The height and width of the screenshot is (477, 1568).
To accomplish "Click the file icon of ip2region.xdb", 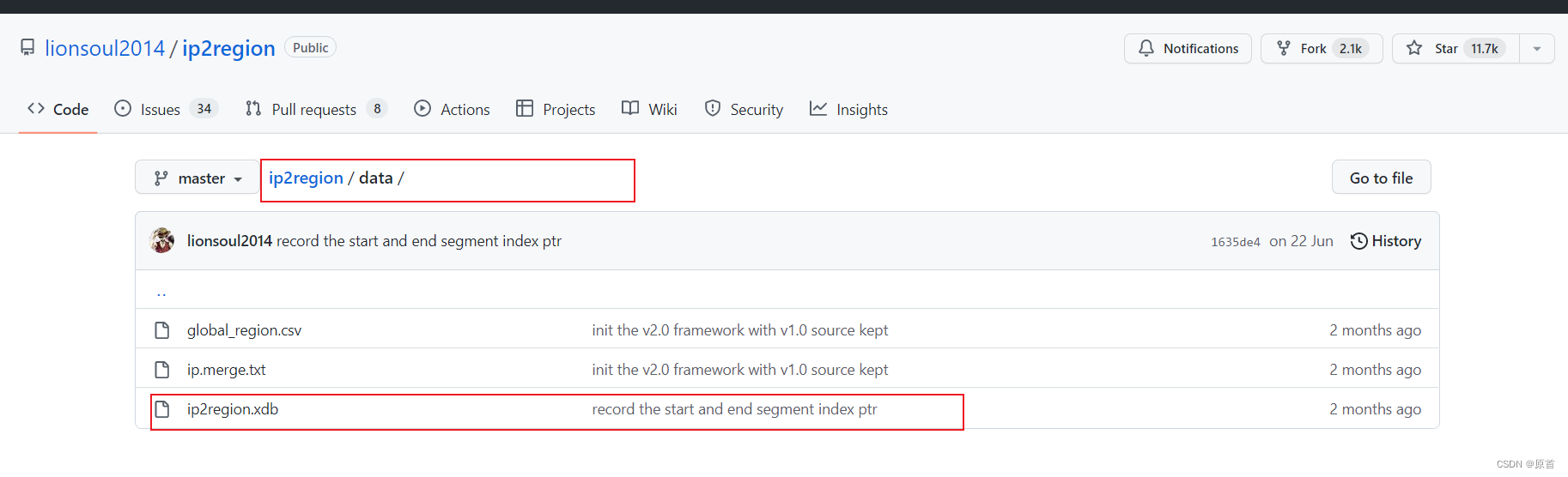I will [x=161, y=409].
